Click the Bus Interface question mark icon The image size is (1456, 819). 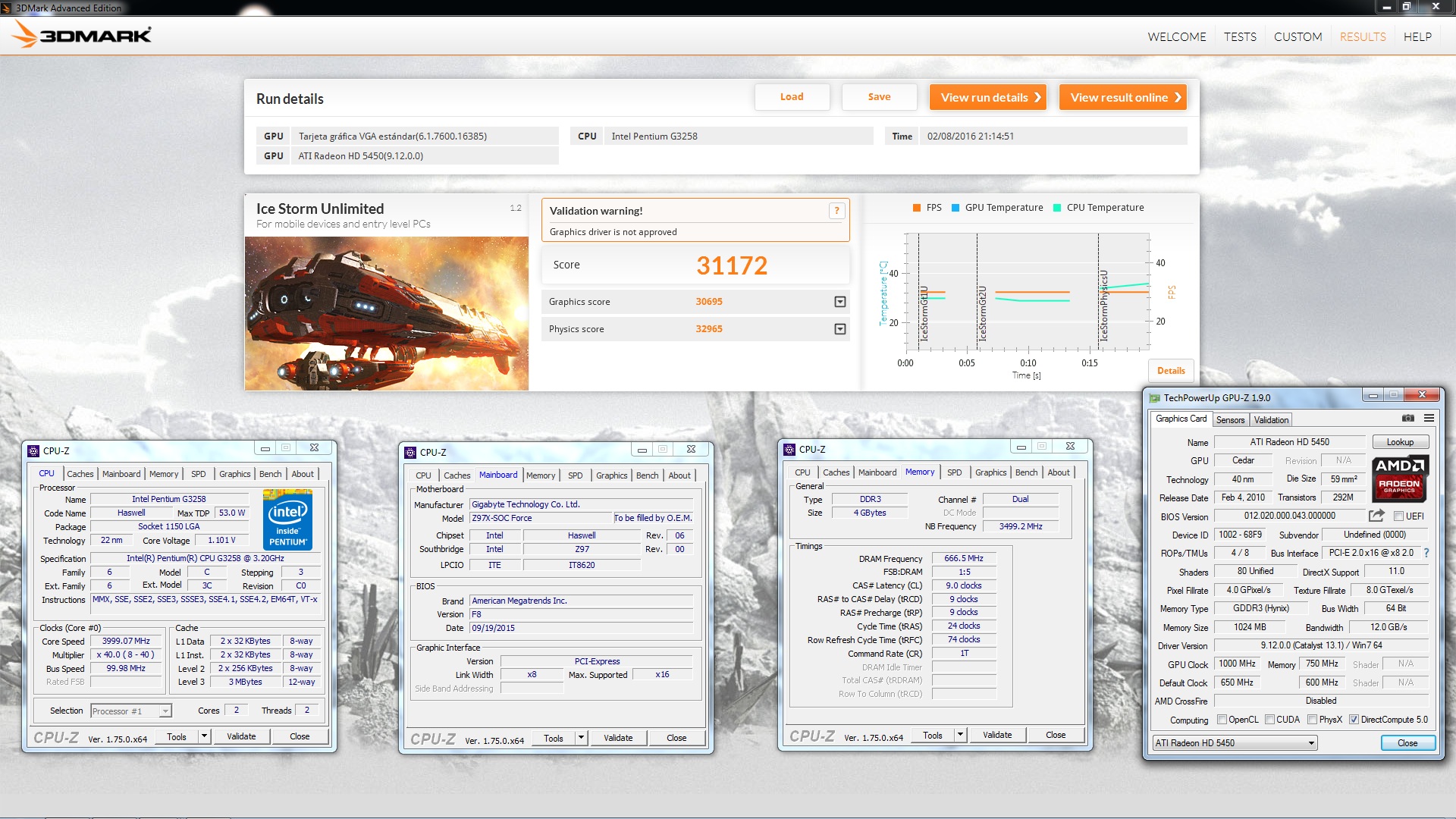(x=1426, y=553)
